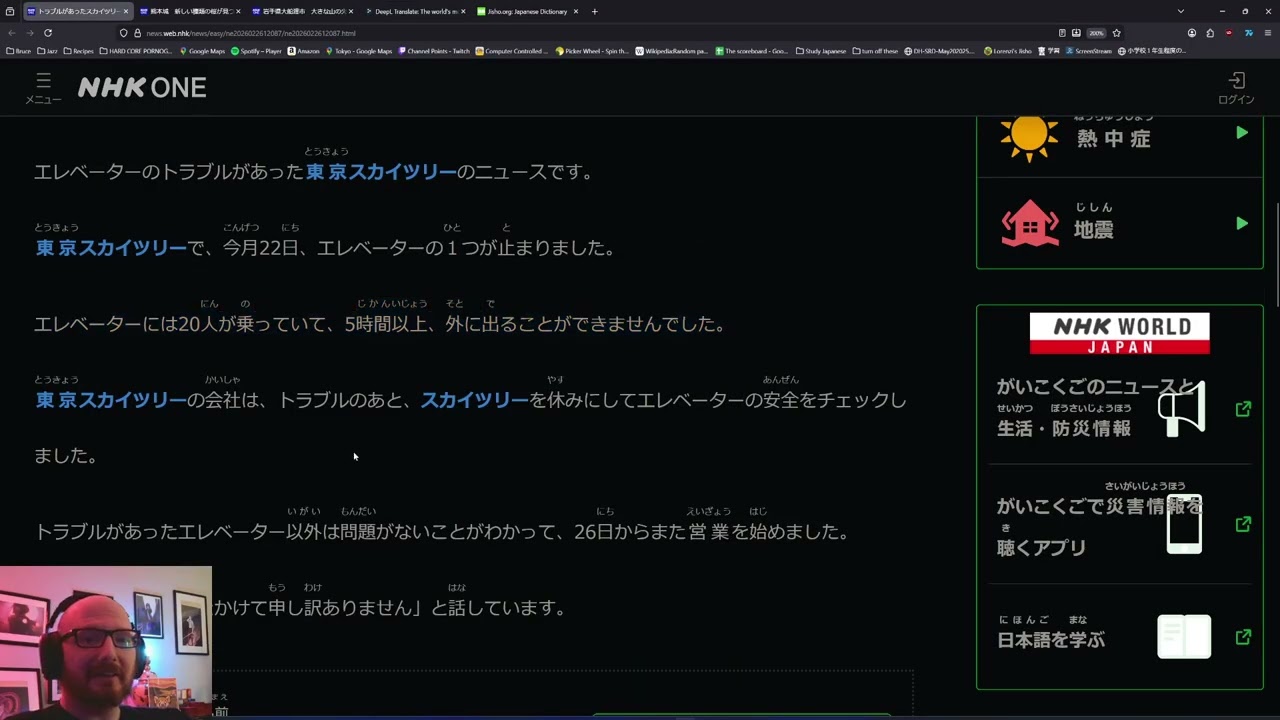Click 東京スカイツリー link before で、今月22日

[111, 248]
